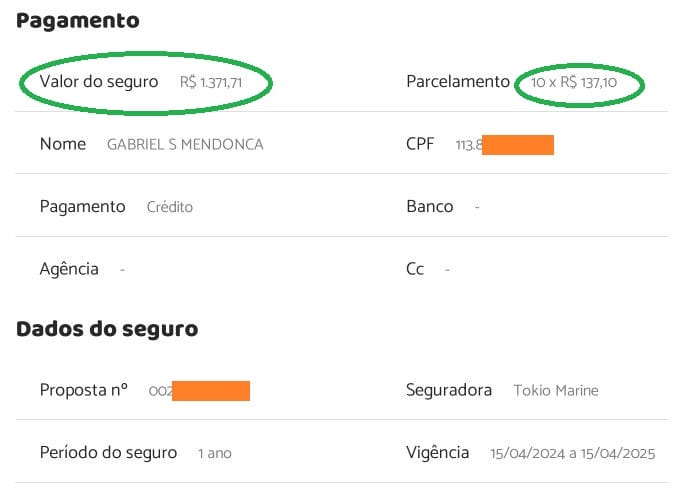Select the coverage dates 15/04/2024 a 15/04/2025

tap(572, 454)
